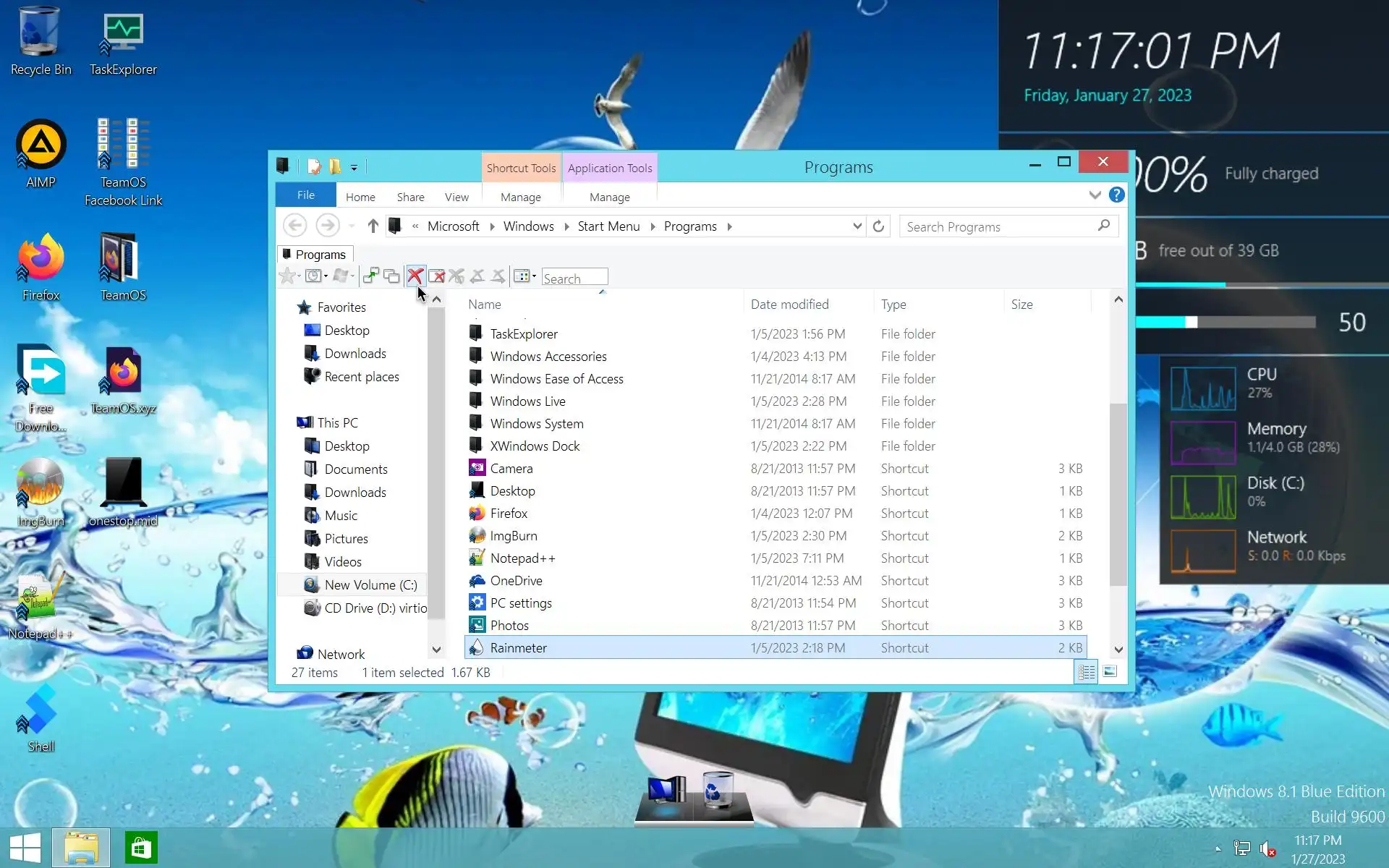The width and height of the screenshot is (1389, 868).
Task: Click the Up arrow navigation icon
Action: click(x=373, y=226)
